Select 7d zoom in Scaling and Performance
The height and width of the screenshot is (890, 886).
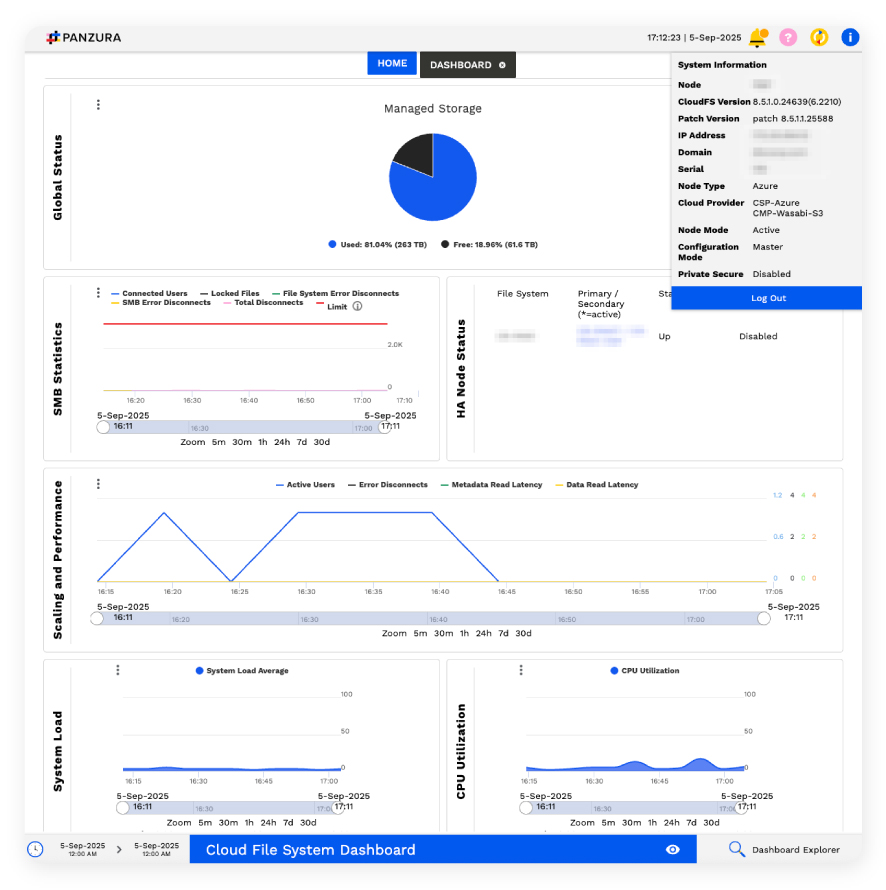tap(503, 633)
